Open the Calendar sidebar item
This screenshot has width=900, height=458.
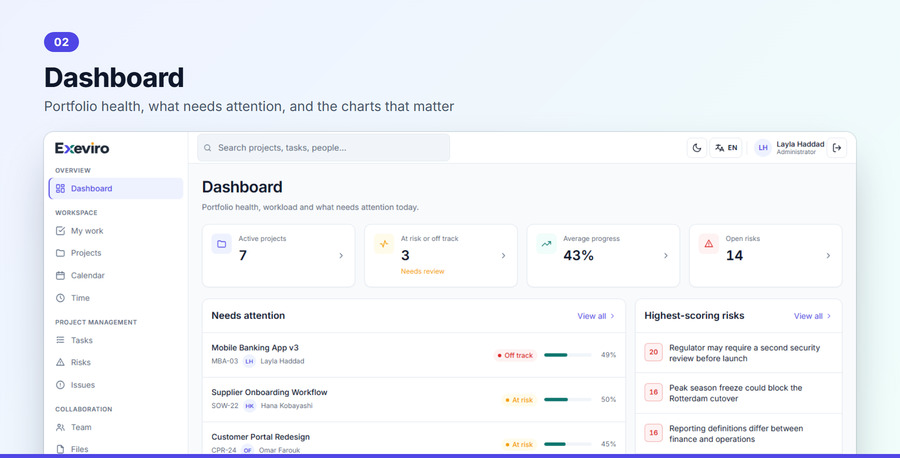pos(116,275)
